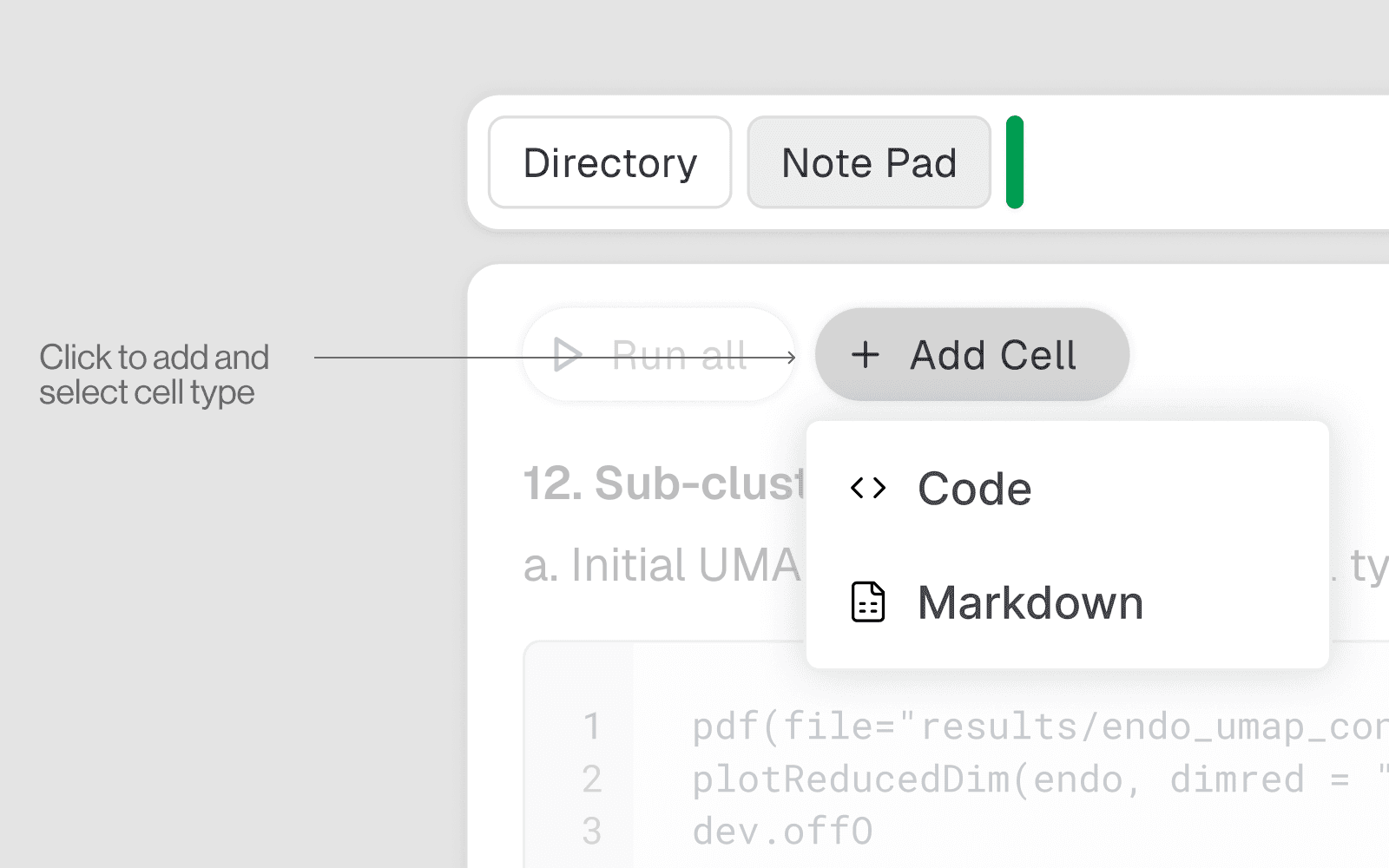Select Code from the cell type menu
This screenshot has width=1389, height=868.
(1068, 489)
